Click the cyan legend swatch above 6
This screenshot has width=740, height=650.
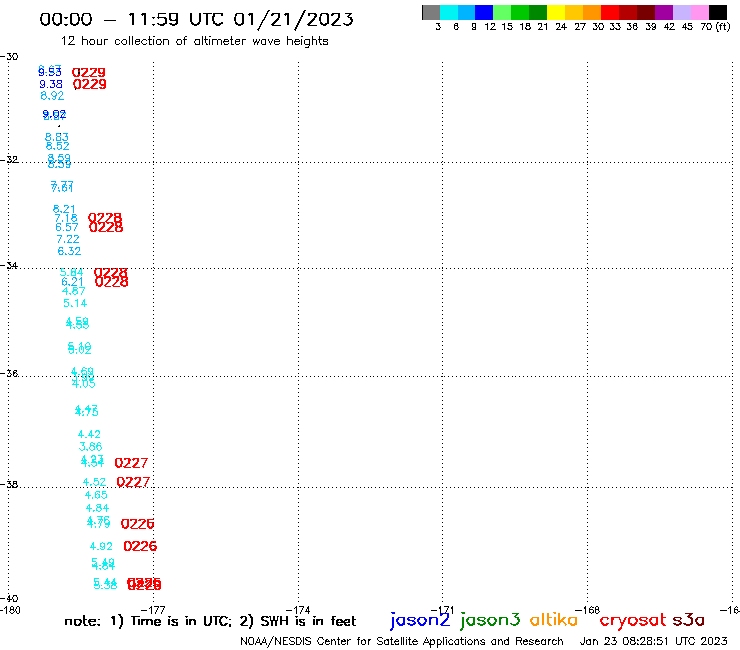point(449,12)
